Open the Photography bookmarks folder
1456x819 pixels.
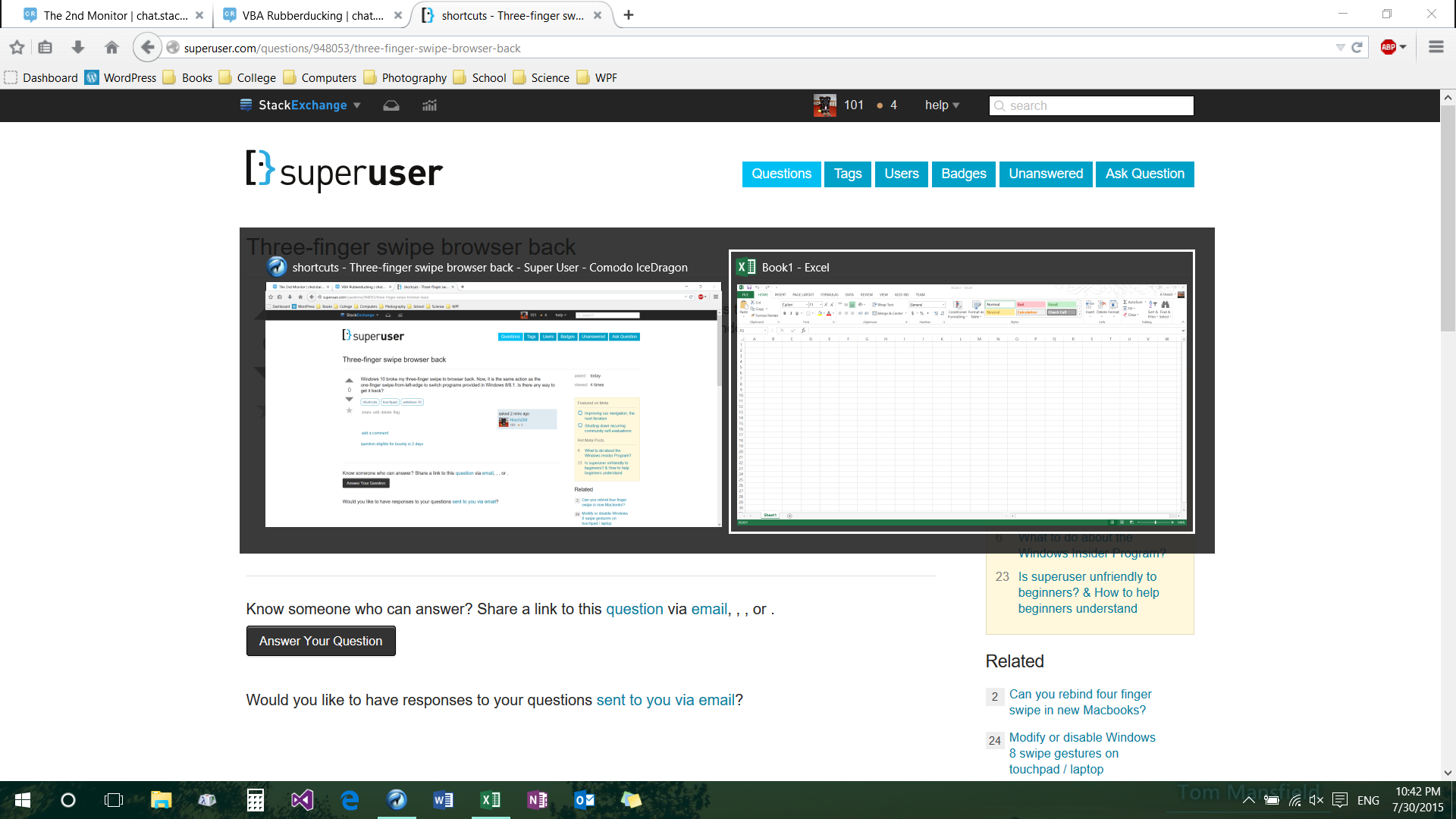(406, 77)
